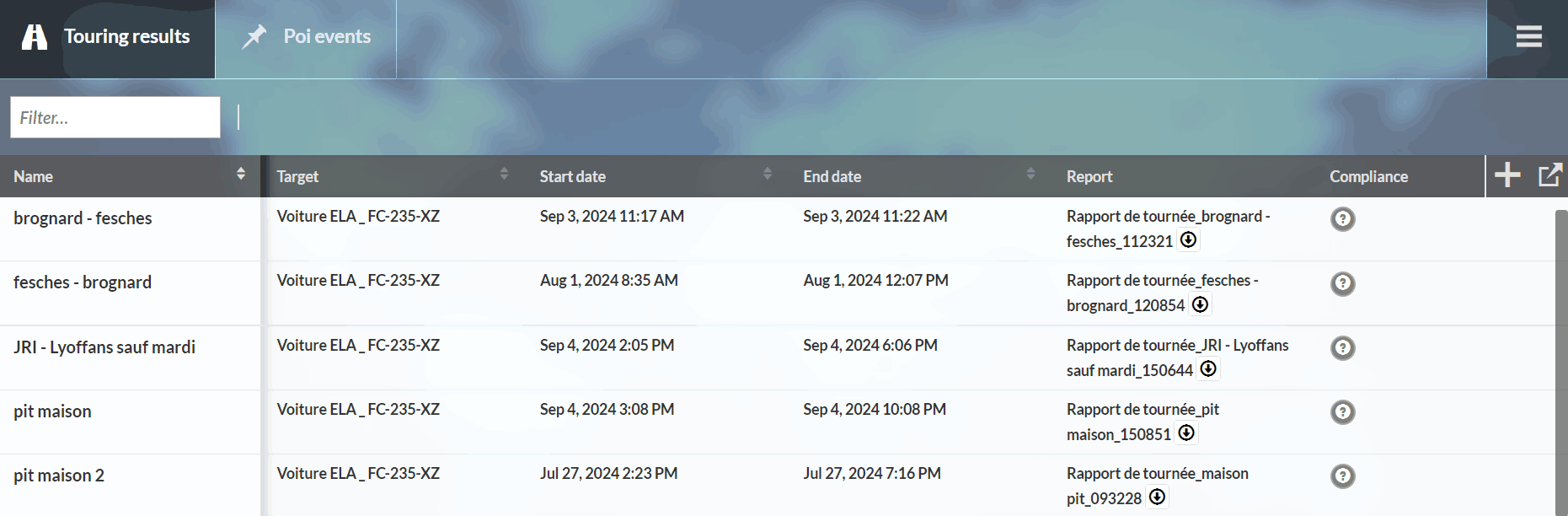The height and width of the screenshot is (516, 1568).
Task: Download the JRI - Lyoffans sauf mardi report
Action: pyautogui.click(x=1208, y=368)
